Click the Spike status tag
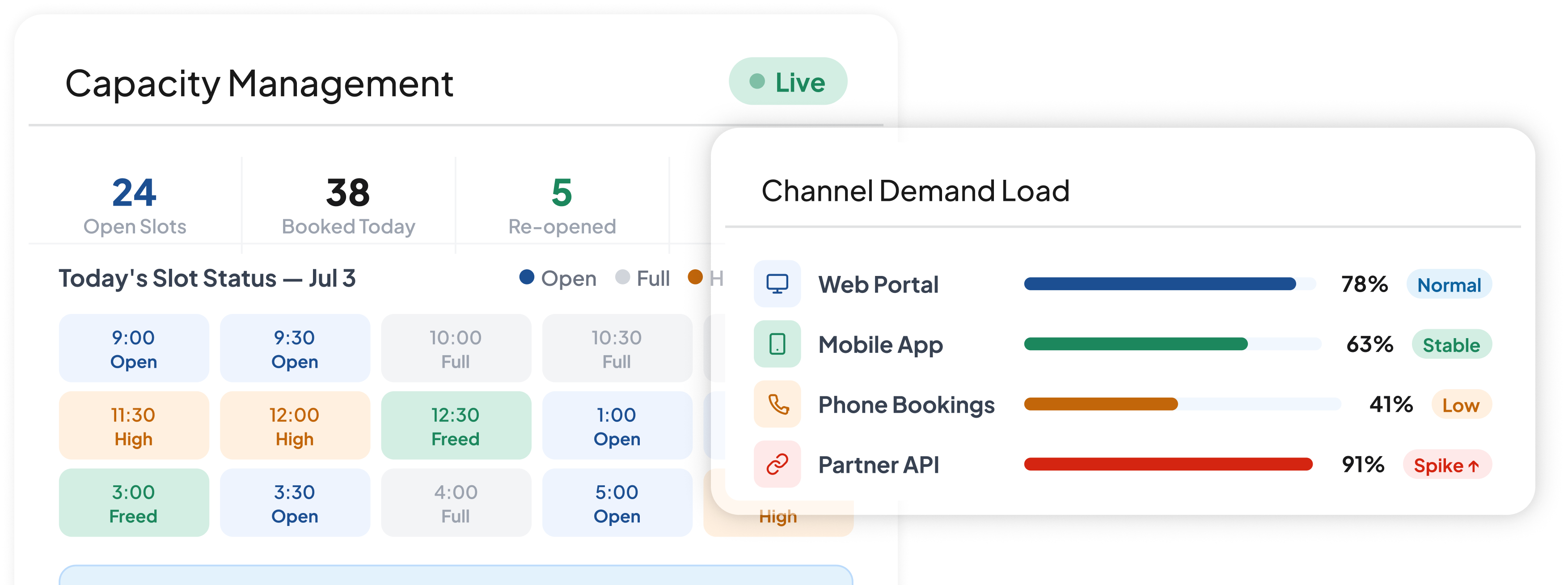 [x=1447, y=465]
